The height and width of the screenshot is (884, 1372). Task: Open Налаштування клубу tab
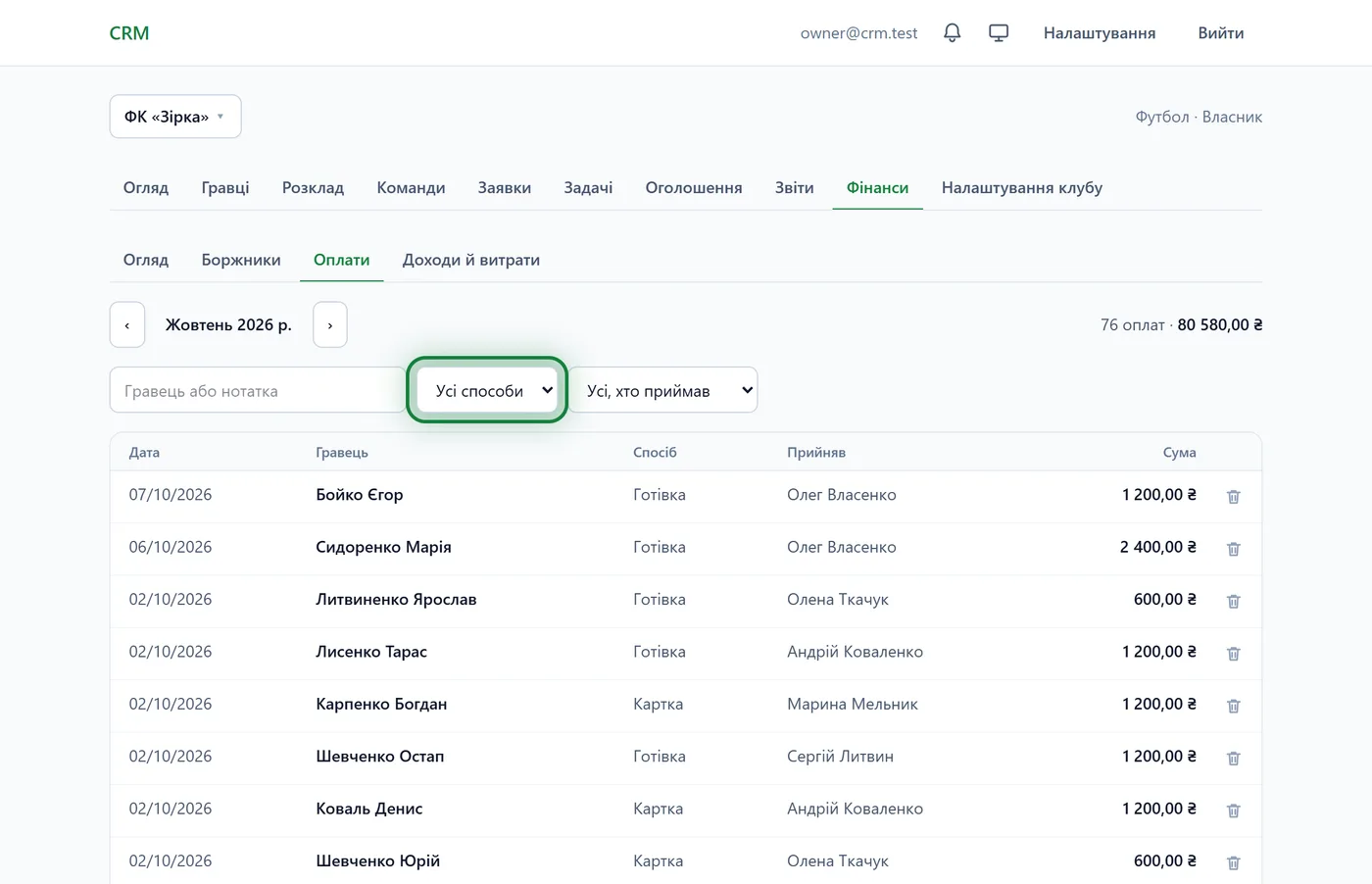click(x=1022, y=187)
